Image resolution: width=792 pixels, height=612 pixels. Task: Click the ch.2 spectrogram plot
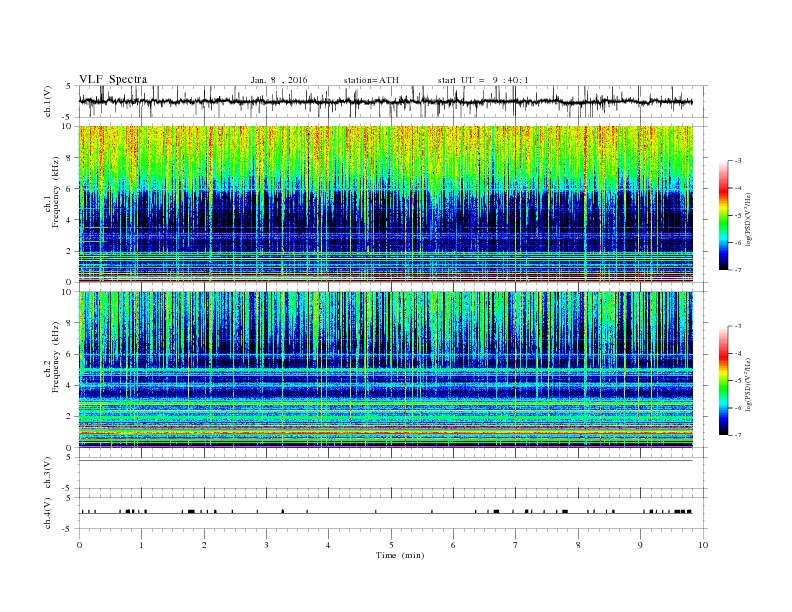pyautogui.click(x=386, y=370)
